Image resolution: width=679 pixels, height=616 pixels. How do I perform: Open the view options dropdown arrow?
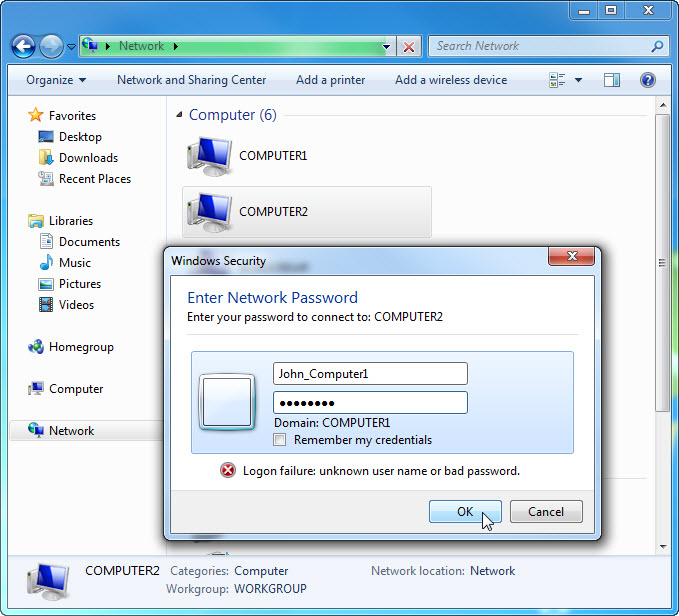click(578, 80)
